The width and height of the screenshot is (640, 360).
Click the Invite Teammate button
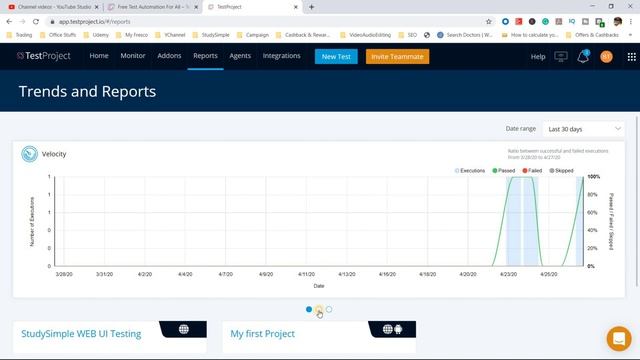(397, 57)
